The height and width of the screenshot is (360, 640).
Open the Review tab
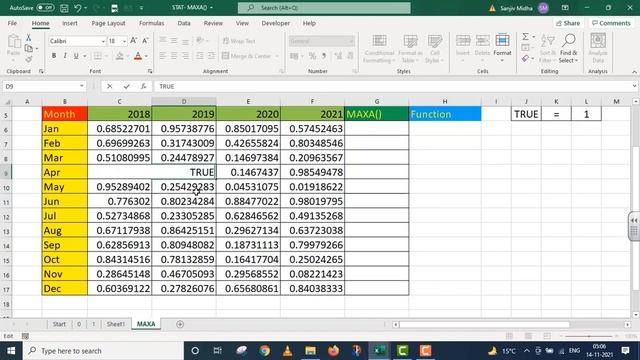pos(213,23)
